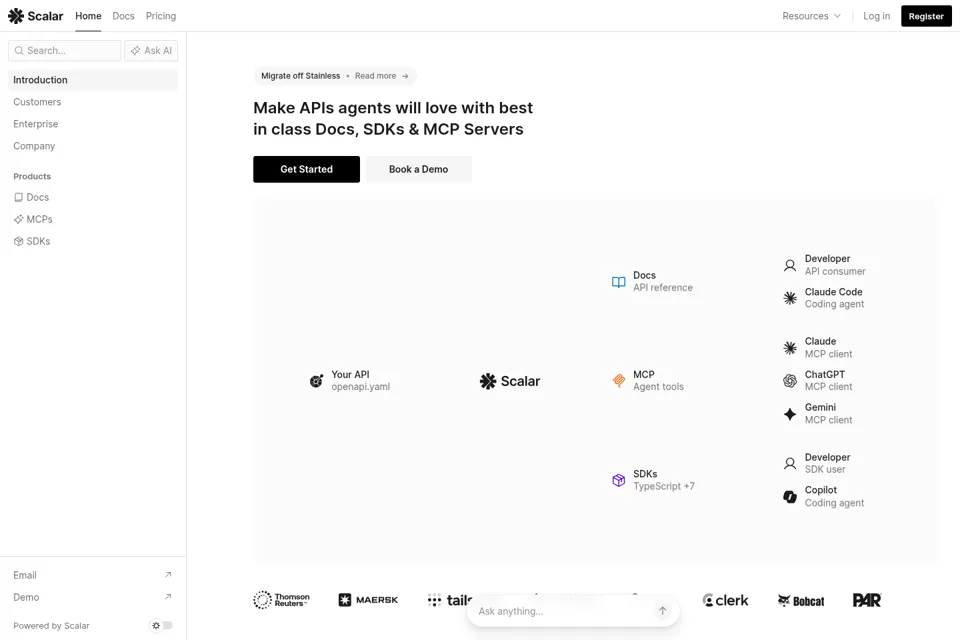Screen dimensions: 960x640
Task: Open the Customers sidebar page
Action: [93, 102]
